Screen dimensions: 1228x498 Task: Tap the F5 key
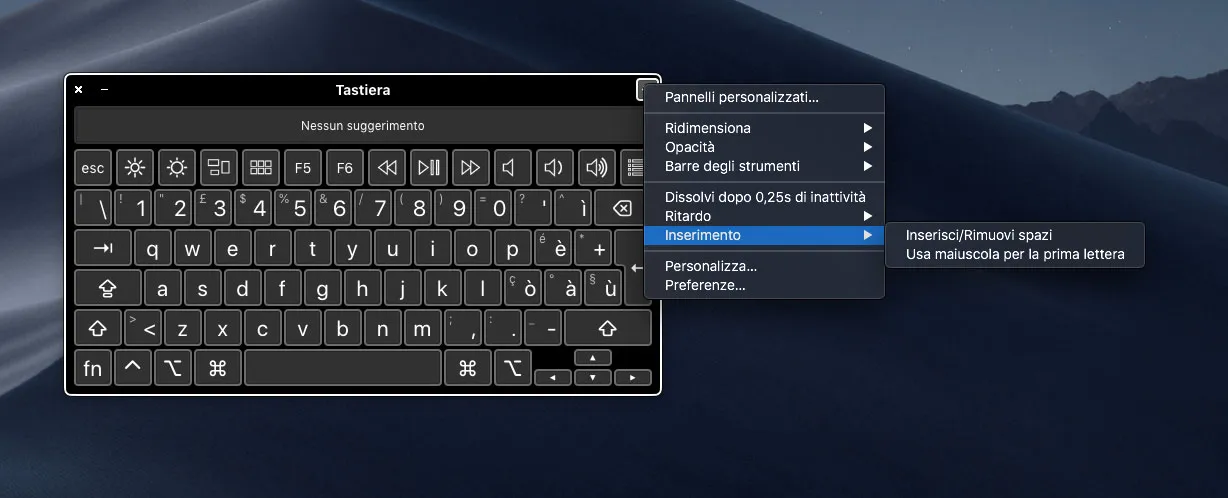pos(303,167)
